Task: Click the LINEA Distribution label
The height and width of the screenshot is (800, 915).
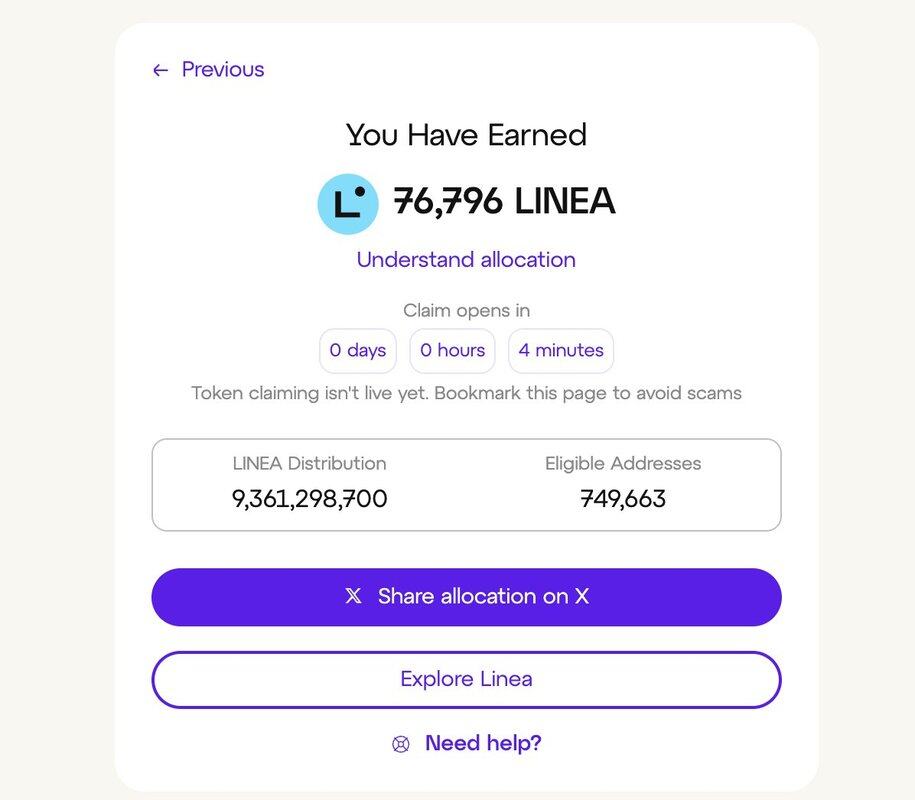Action: click(309, 463)
